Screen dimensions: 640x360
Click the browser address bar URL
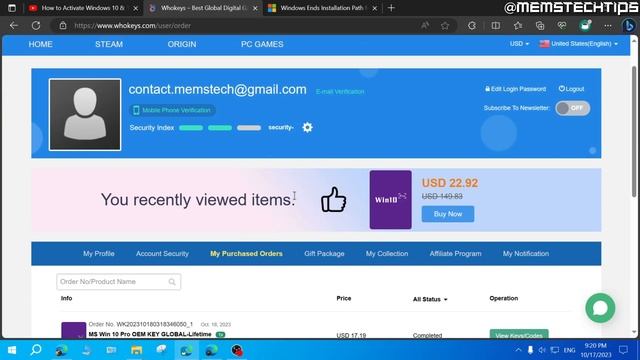[132, 25]
